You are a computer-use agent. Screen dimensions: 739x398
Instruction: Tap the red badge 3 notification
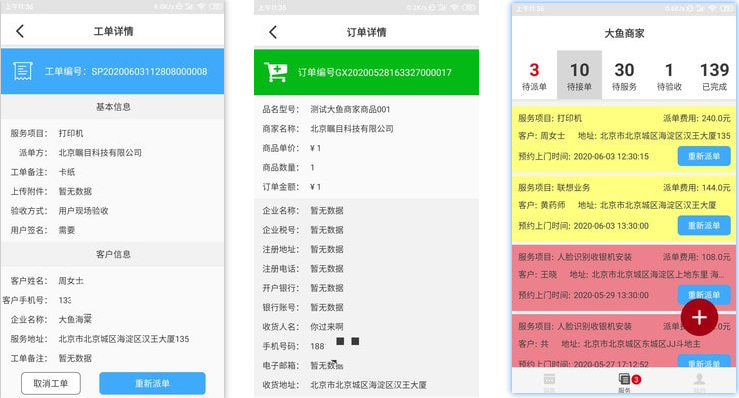pyautogui.click(x=636, y=379)
